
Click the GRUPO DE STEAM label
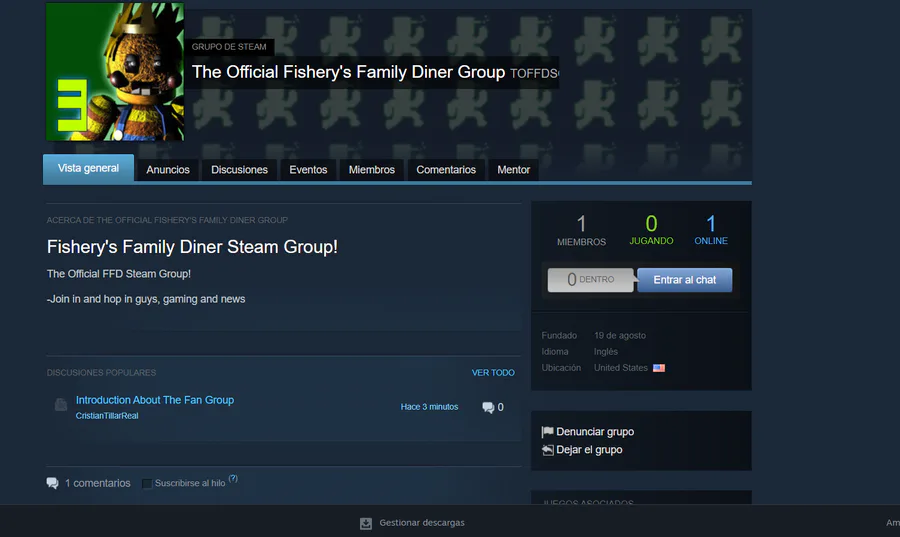point(229,47)
